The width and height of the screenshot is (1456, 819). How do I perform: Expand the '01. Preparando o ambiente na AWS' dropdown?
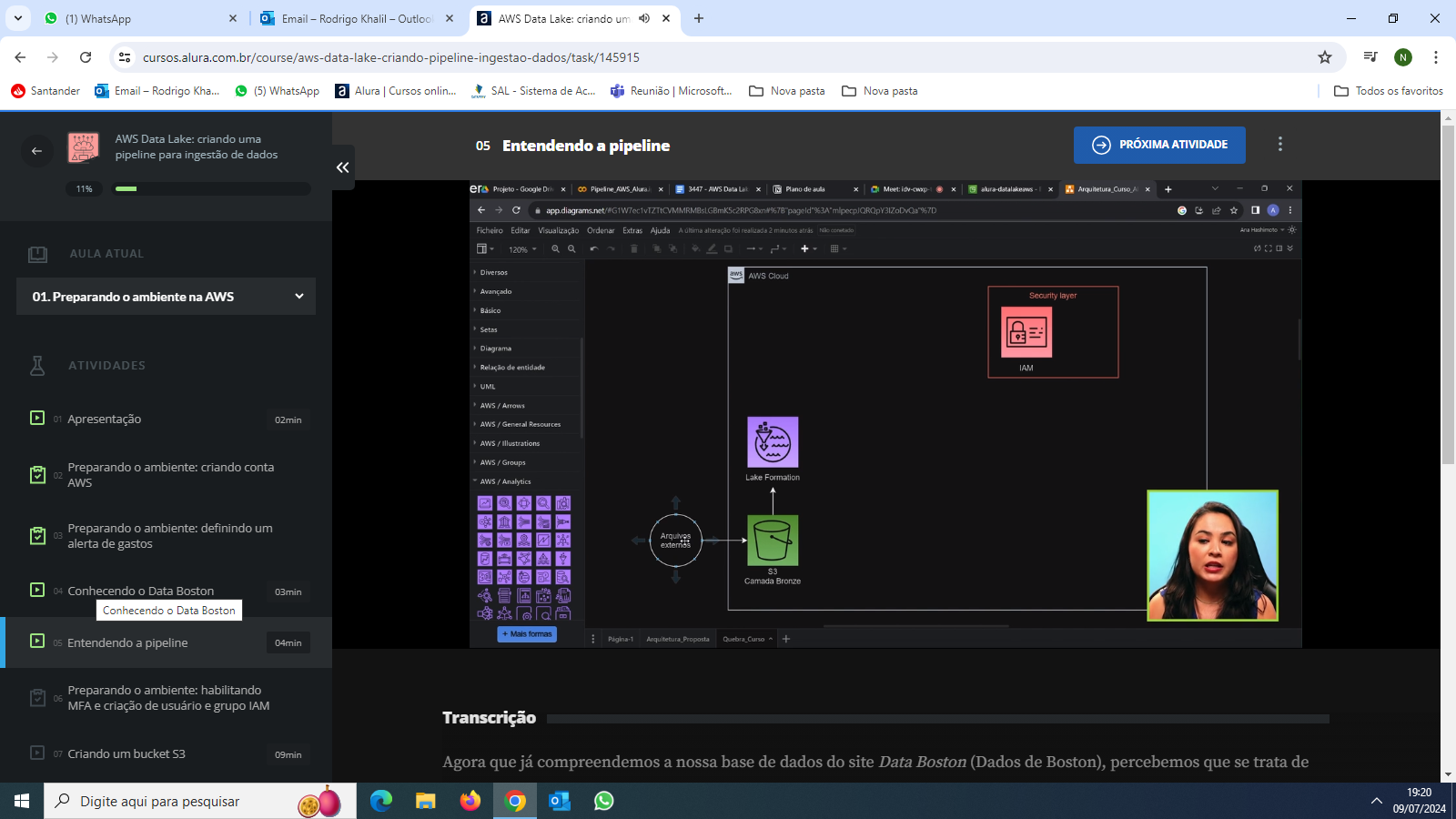pyautogui.click(x=166, y=297)
